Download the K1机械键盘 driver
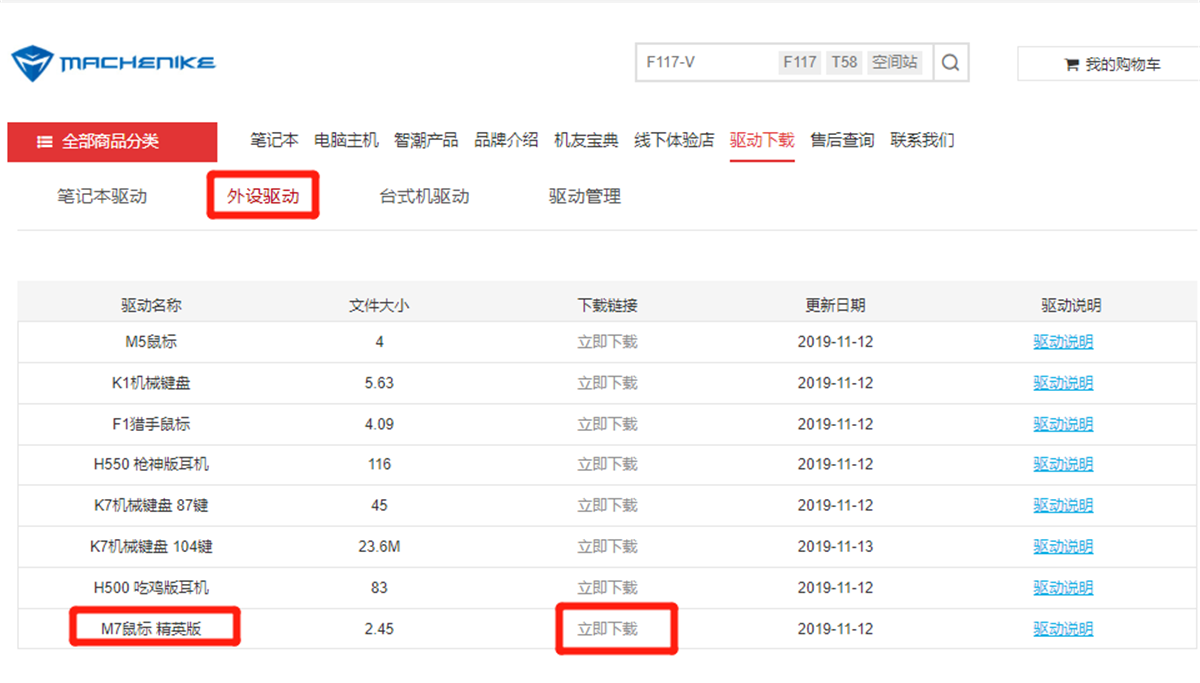 (607, 383)
